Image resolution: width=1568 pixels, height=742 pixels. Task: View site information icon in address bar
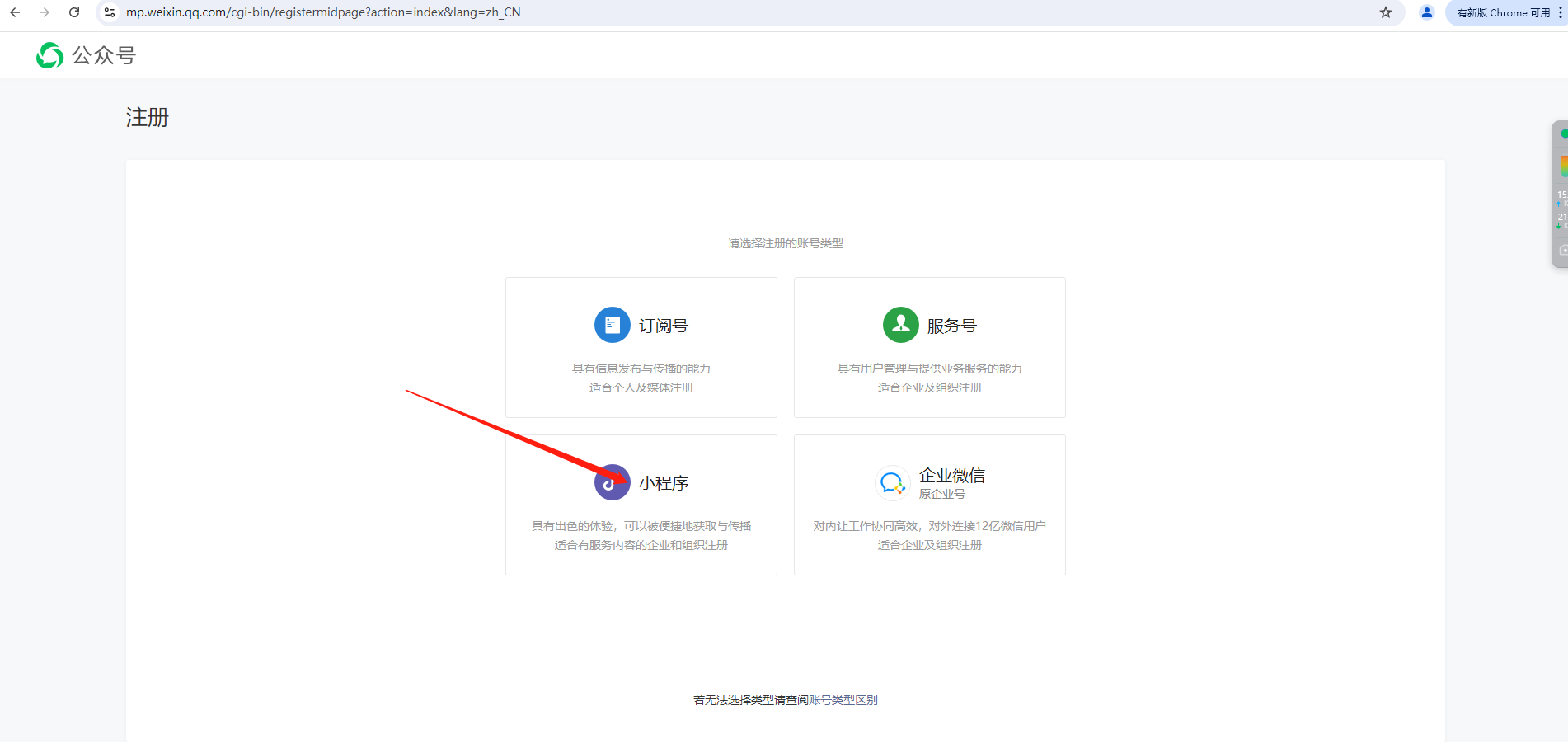click(110, 12)
